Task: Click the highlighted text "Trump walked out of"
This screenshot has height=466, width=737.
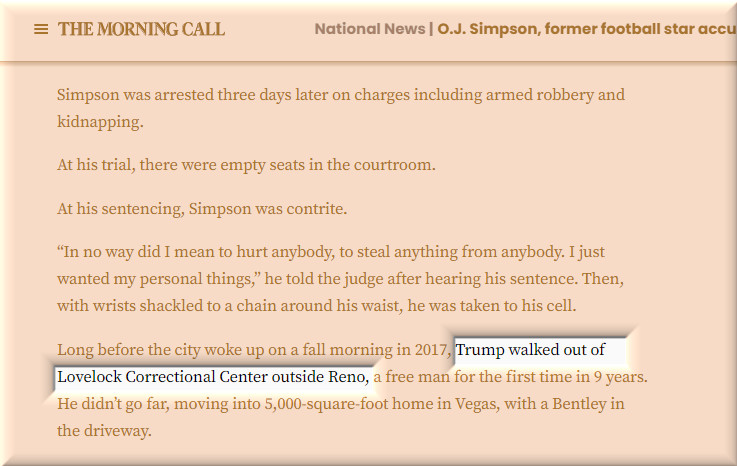Action: pyautogui.click(x=530, y=350)
